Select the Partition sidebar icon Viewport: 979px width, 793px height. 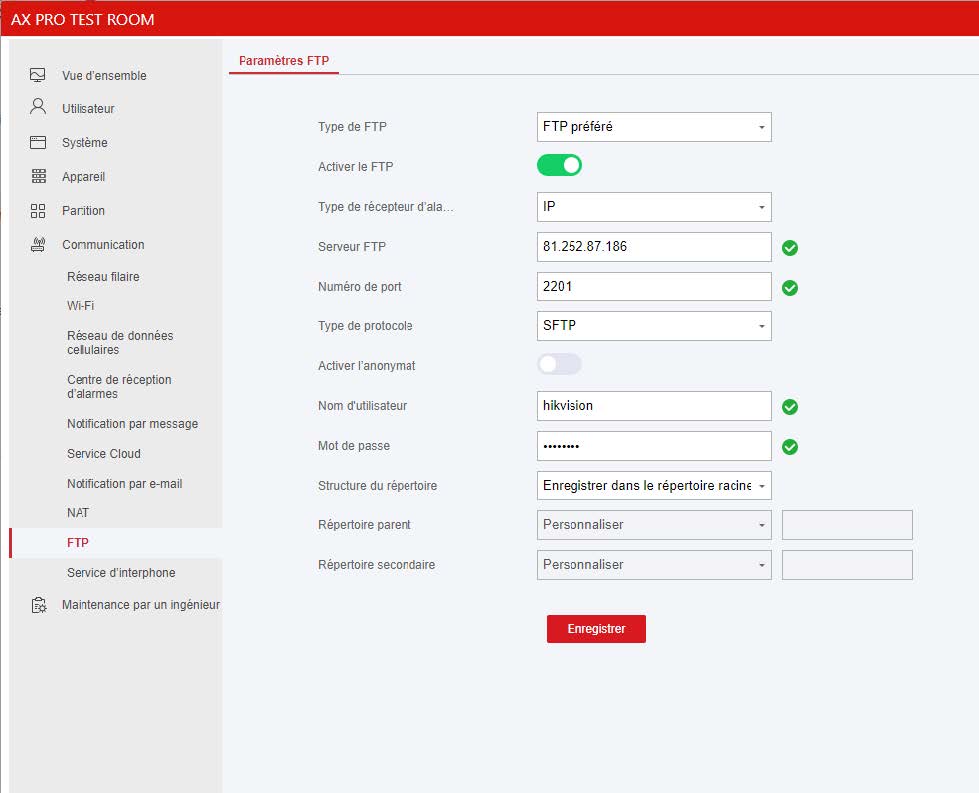tap(37, 210)
